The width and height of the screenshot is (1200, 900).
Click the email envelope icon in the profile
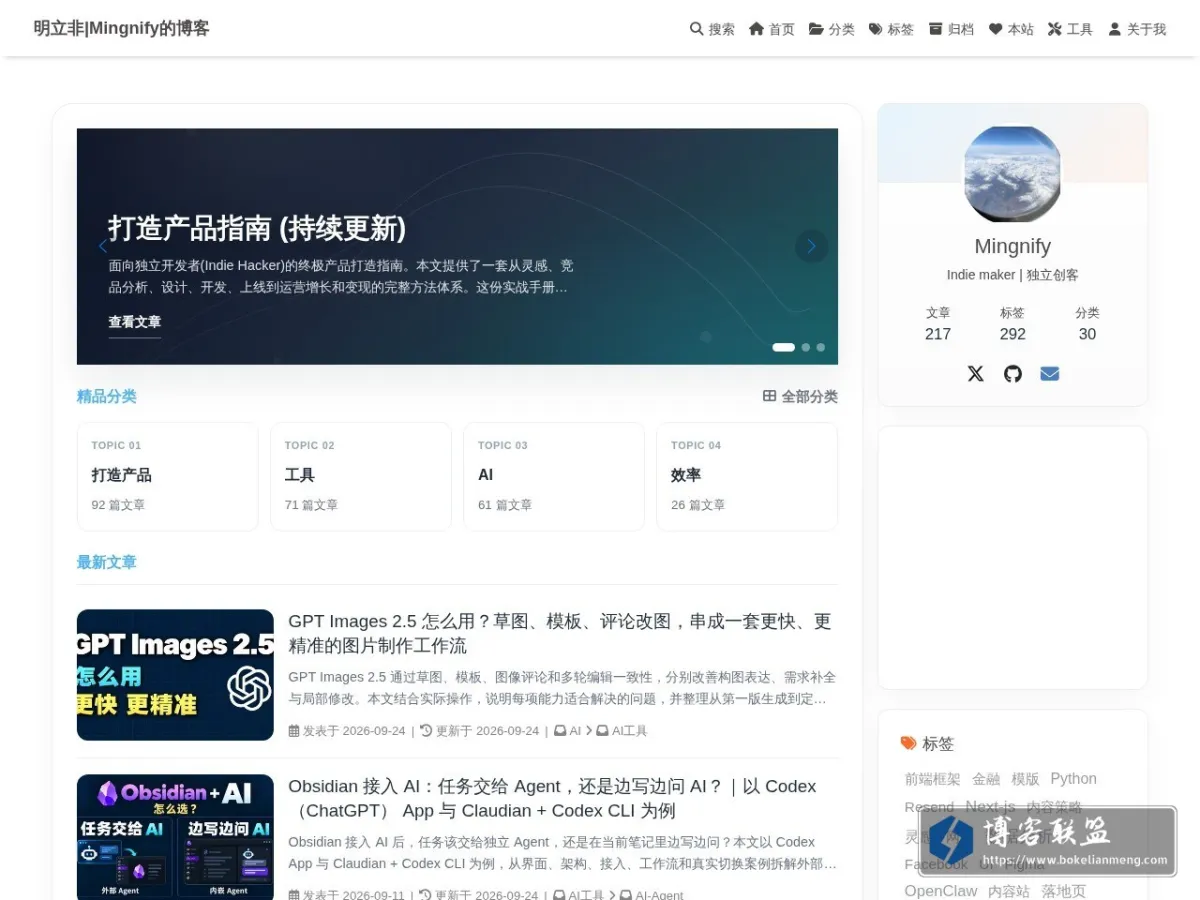point(1049,374)
